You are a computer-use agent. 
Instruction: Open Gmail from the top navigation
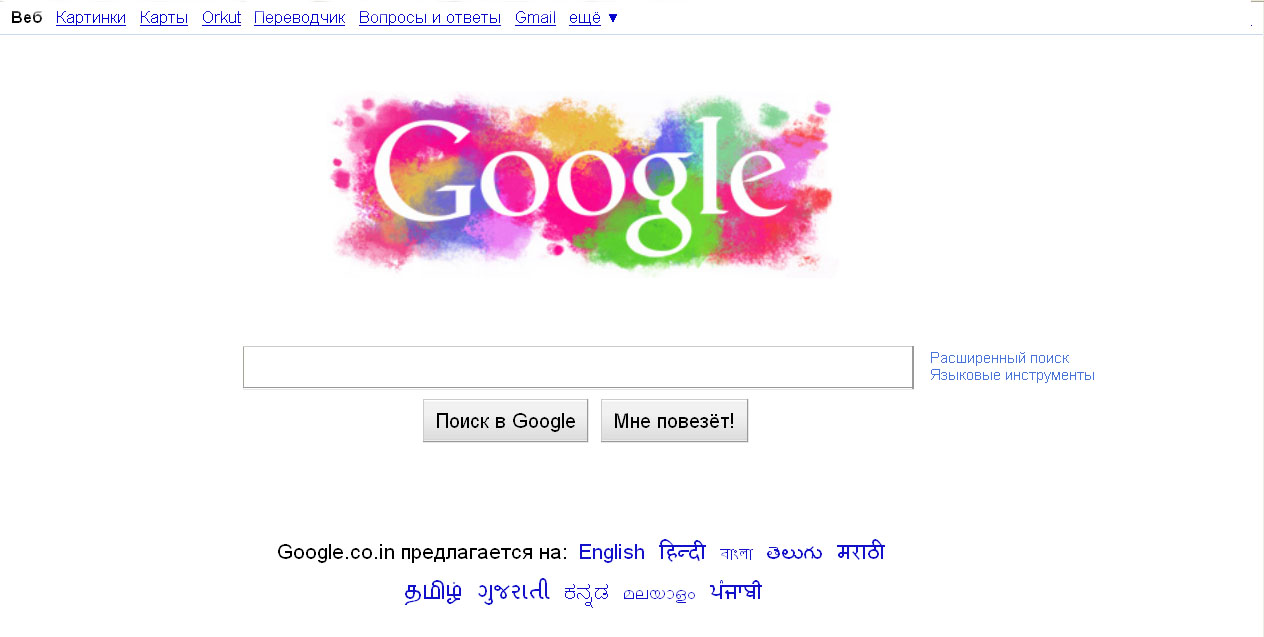535,18
